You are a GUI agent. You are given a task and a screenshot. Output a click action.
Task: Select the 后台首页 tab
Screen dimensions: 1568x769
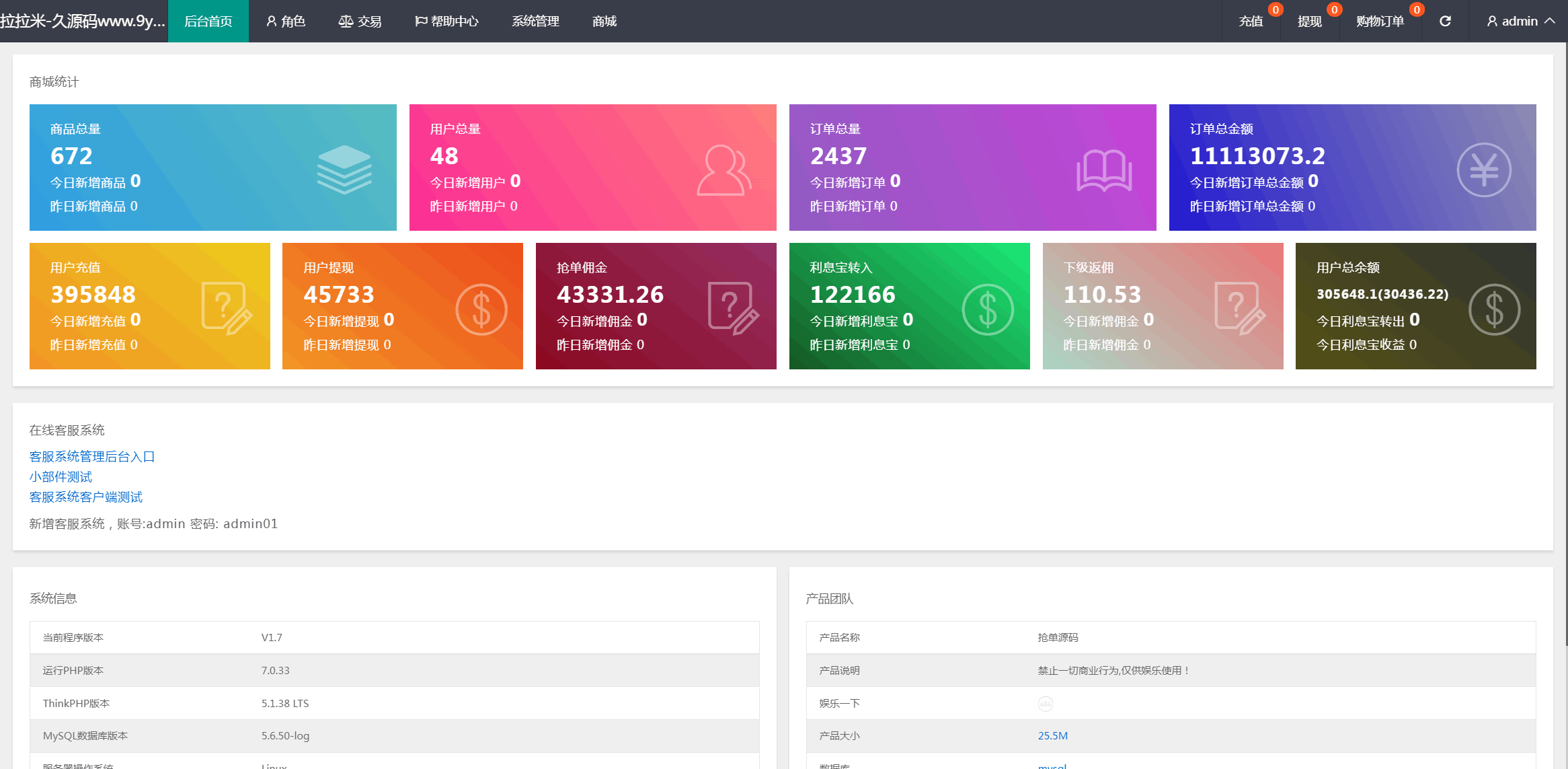tap(208, 22)
